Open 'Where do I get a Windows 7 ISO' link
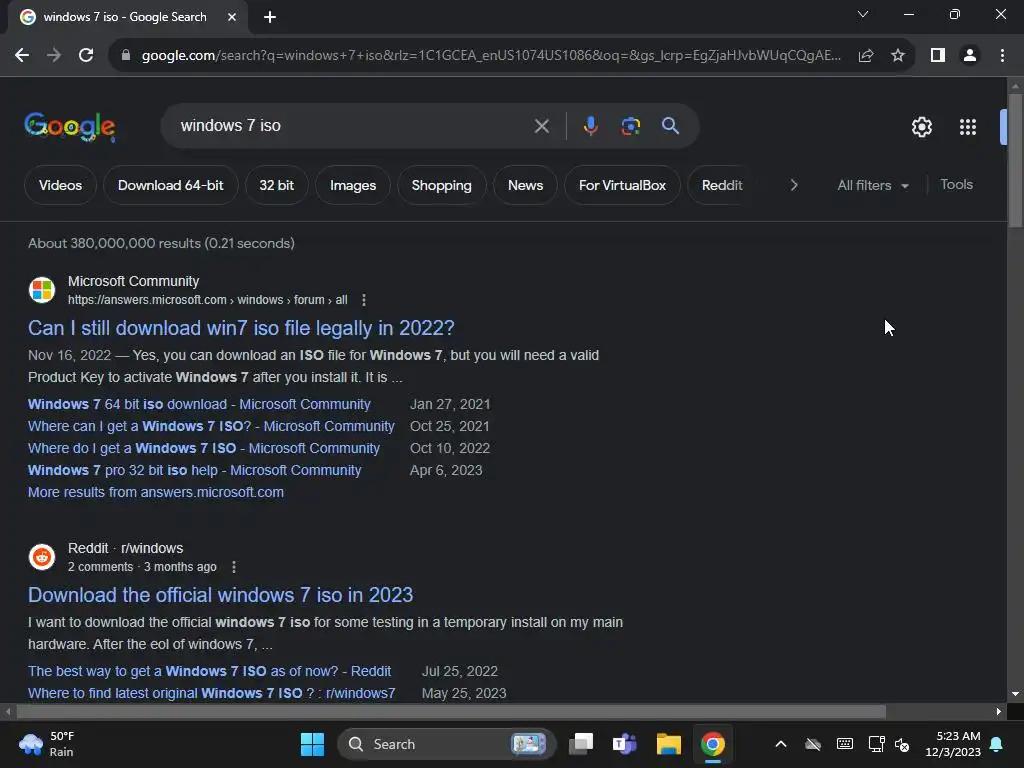The width and height of the screenshot is (1024, 768). pyautogui.click(x=204, y=448)
